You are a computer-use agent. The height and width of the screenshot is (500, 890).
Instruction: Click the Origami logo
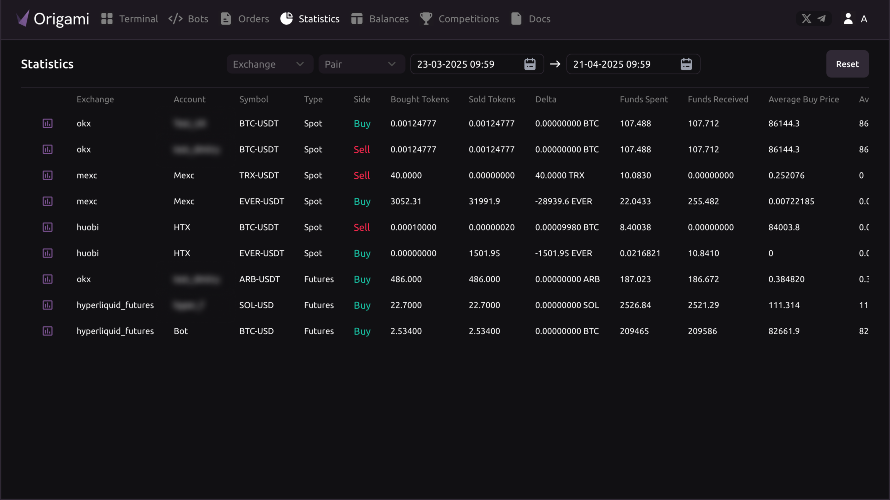pos(53,19)
